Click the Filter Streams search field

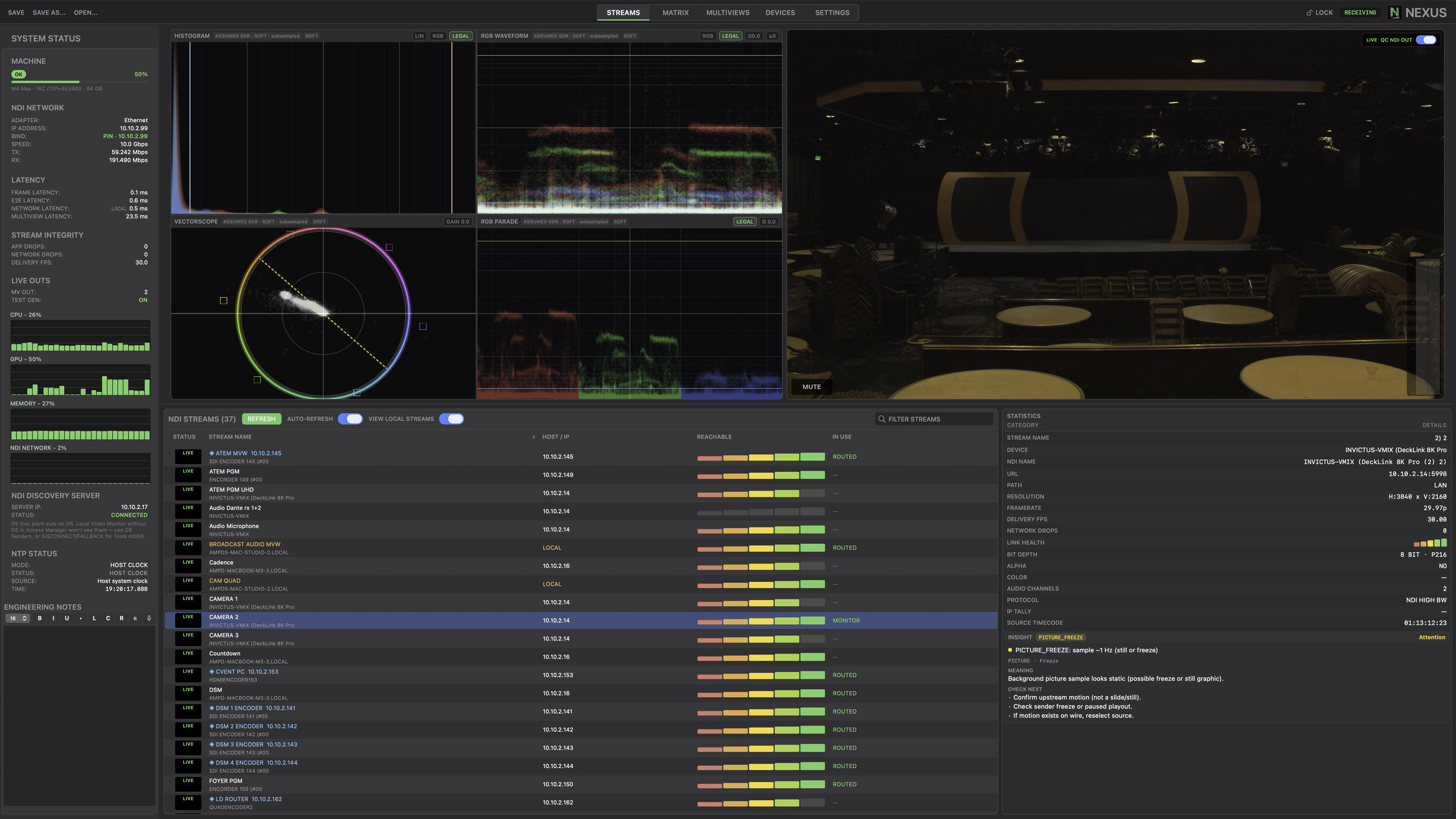click(934, 419)
